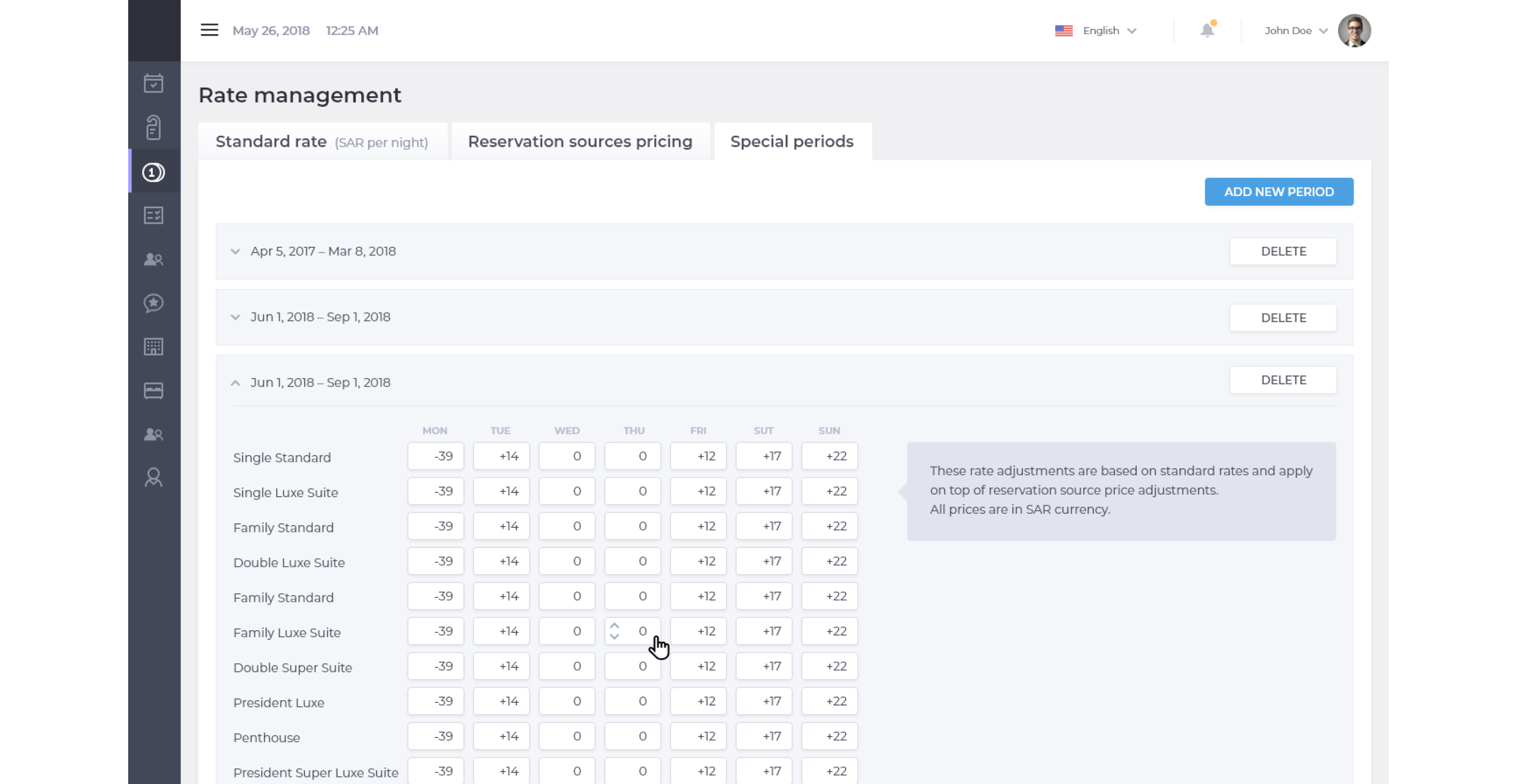1517x784 pixels.
Task: Open the calendar bookings sidebar icon
Action: (x=153, y=83)
